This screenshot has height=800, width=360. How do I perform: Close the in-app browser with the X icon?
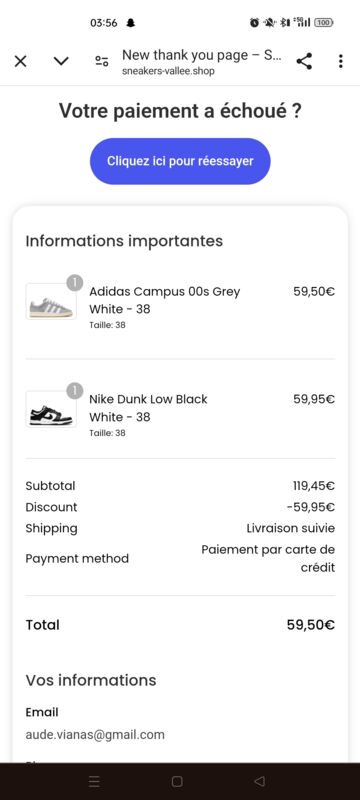click(x=20, y=62)
